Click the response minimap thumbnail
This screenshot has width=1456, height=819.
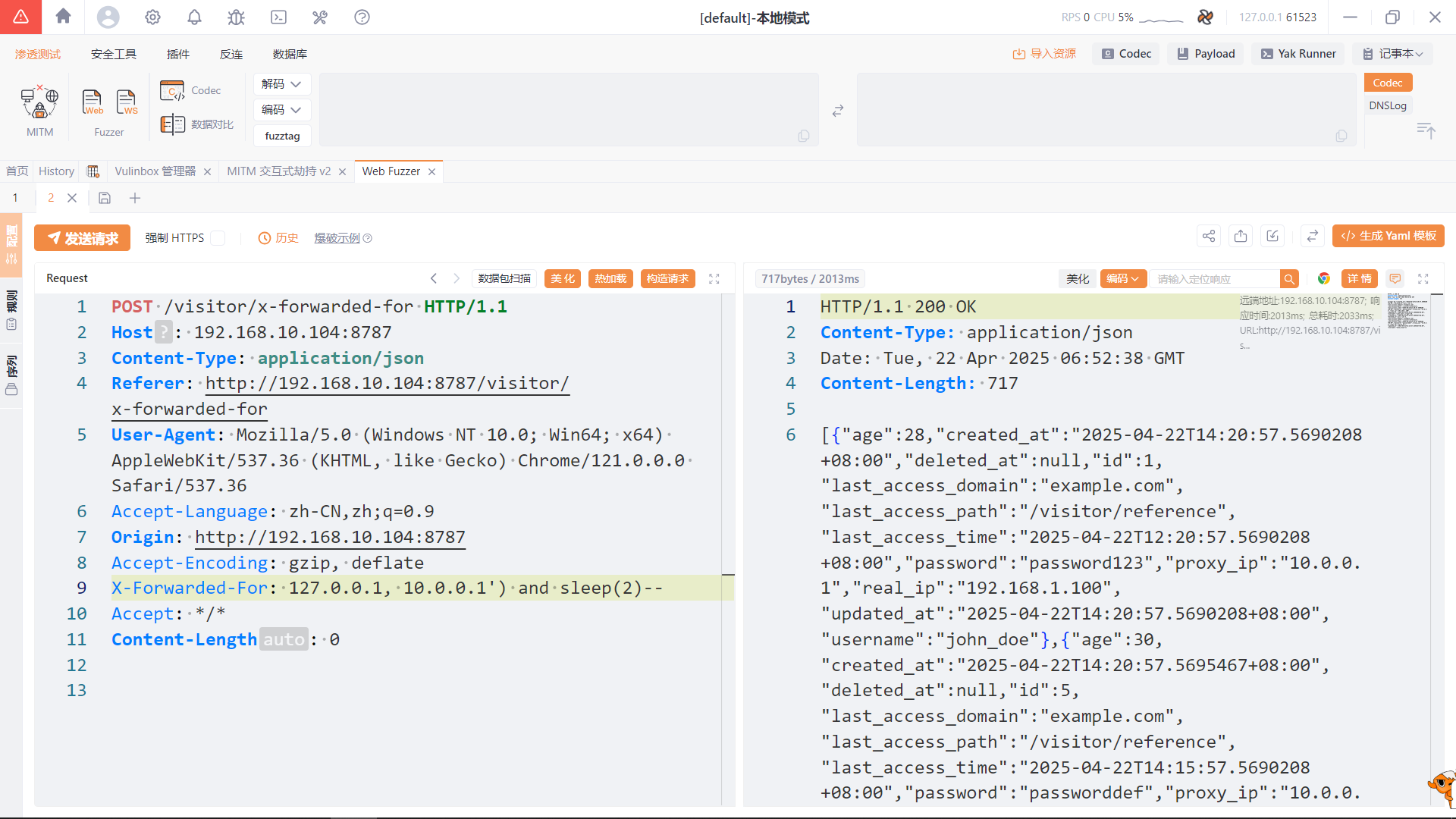click(1407, 311)
